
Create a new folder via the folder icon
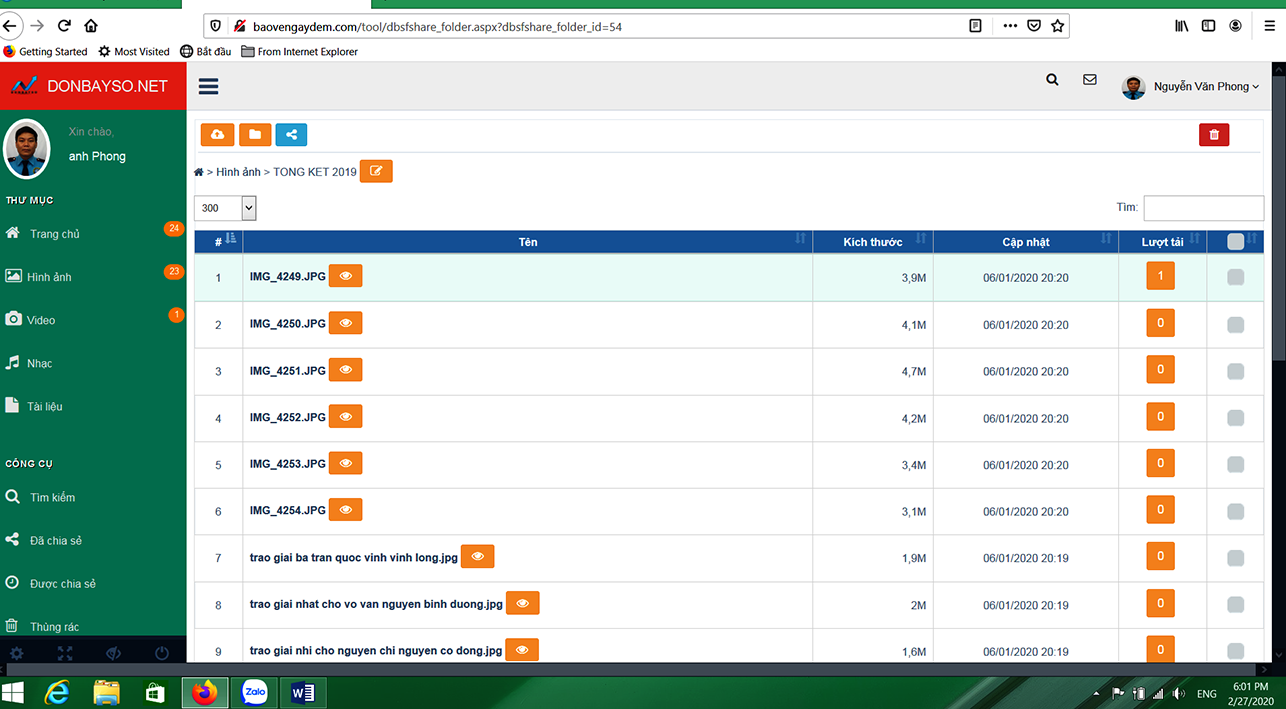click(254, 134)
